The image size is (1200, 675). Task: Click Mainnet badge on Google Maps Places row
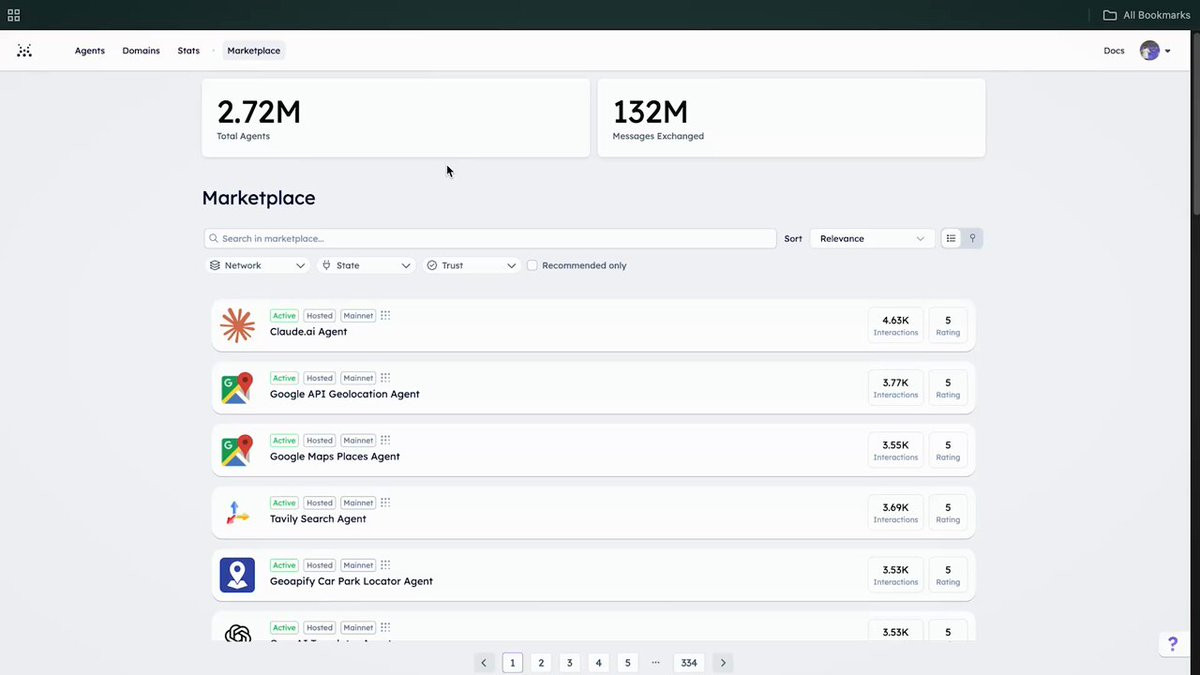click(358, 441)
